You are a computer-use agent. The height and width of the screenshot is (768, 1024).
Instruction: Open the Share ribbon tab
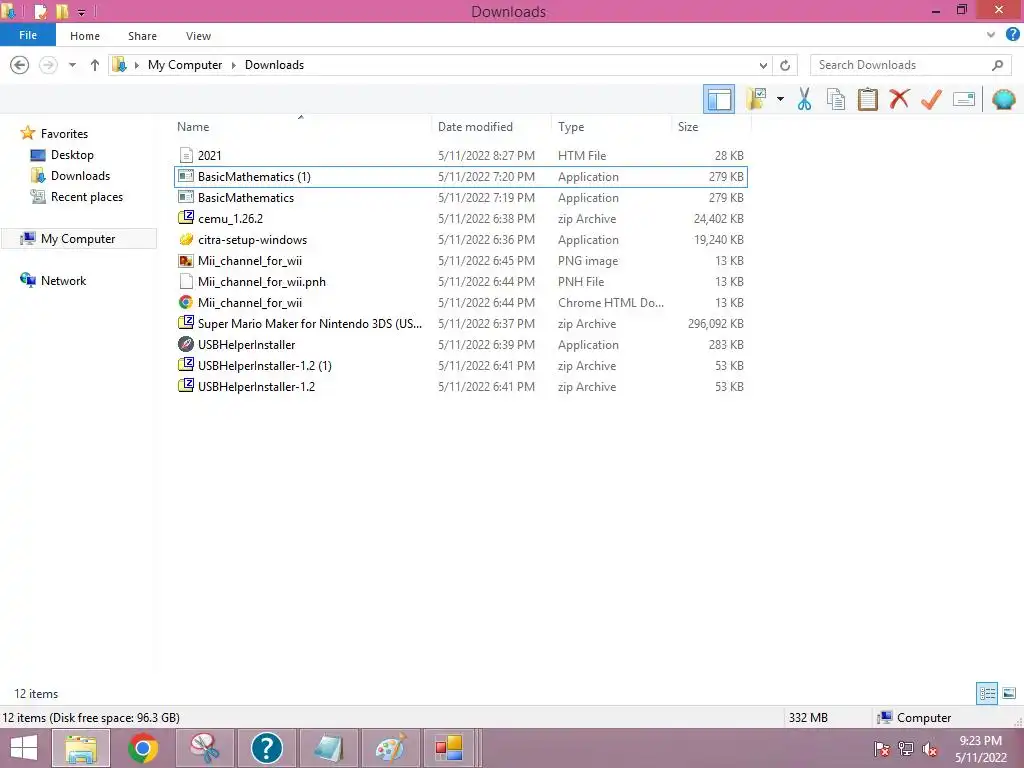142,36
